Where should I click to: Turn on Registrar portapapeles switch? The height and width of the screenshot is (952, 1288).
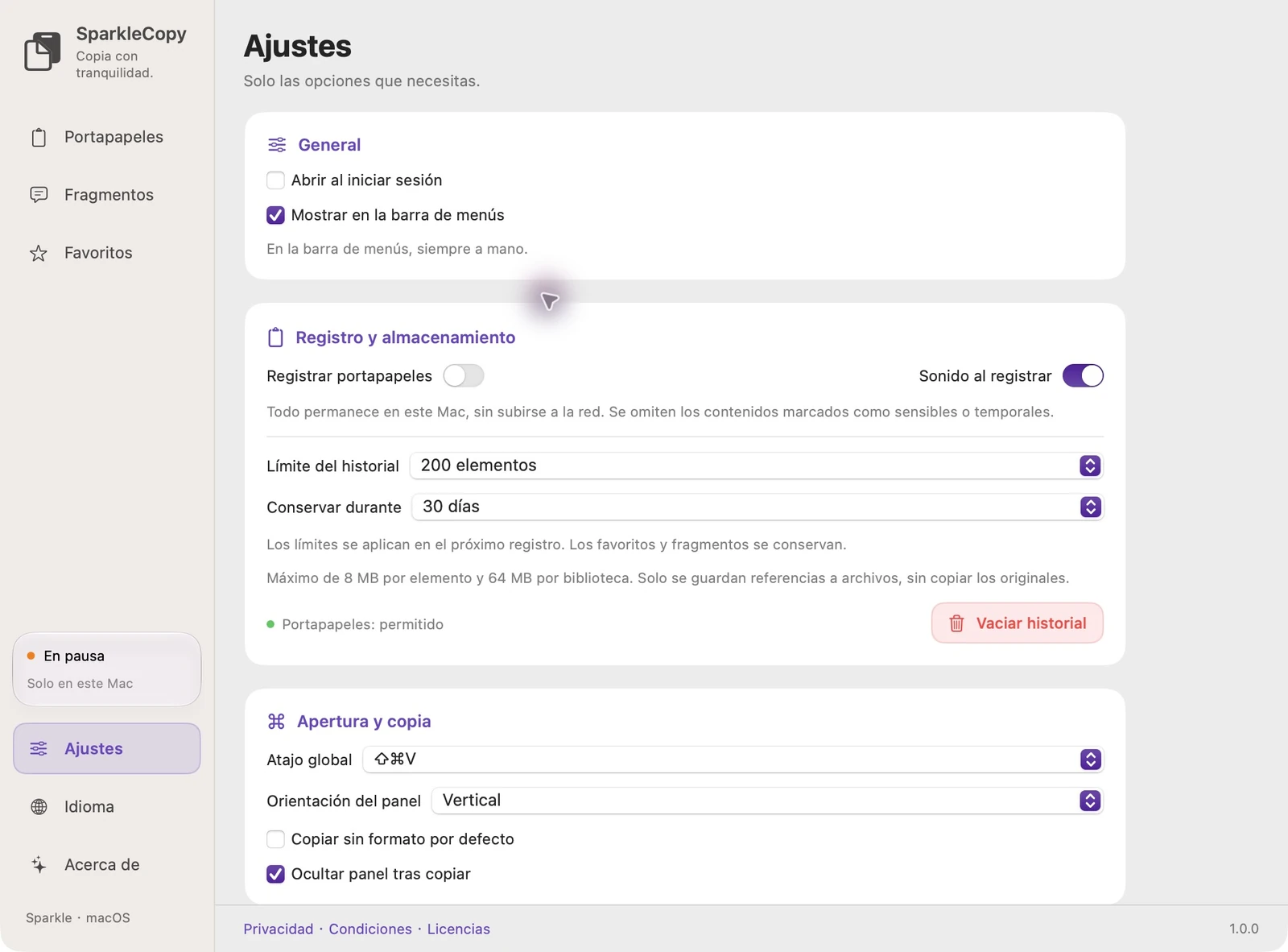point(464,376)
